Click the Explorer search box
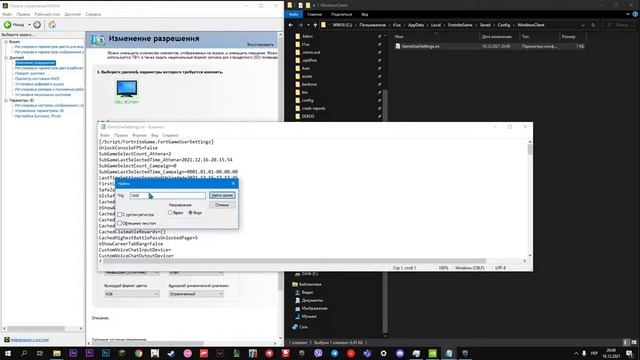This screenshot has width=640, height=360. point(620,25)
